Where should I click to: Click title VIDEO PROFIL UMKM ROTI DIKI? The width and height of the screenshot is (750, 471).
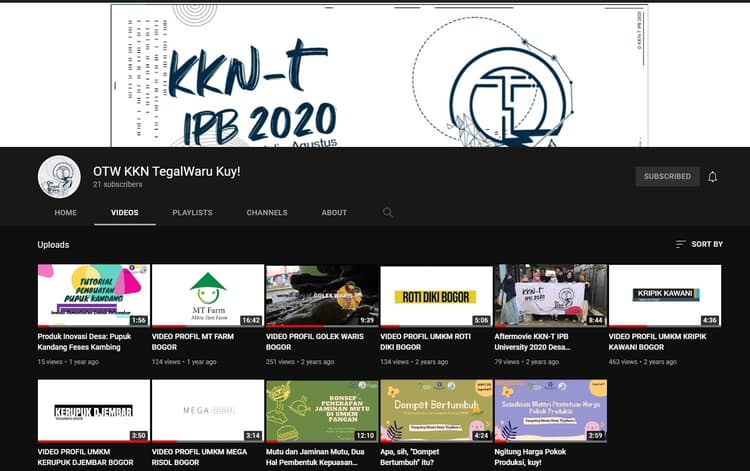426,342
